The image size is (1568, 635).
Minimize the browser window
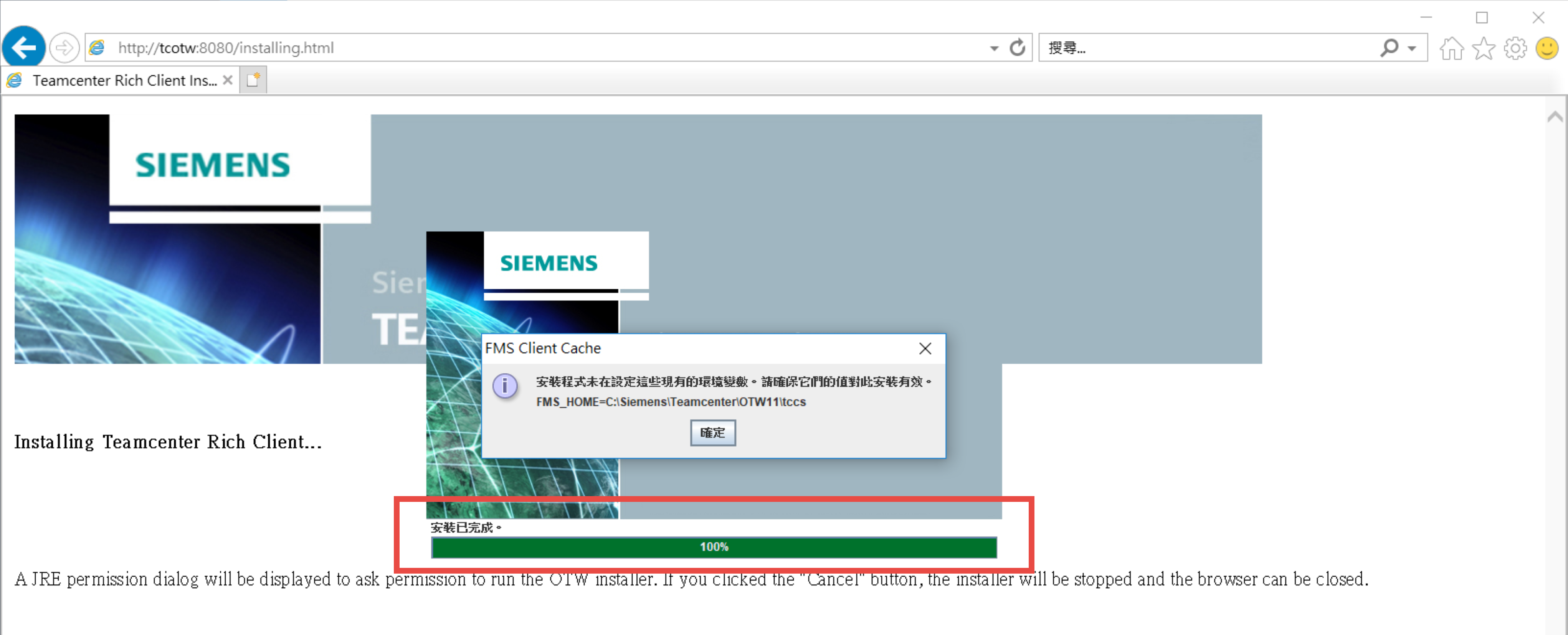click(1426, 18)
